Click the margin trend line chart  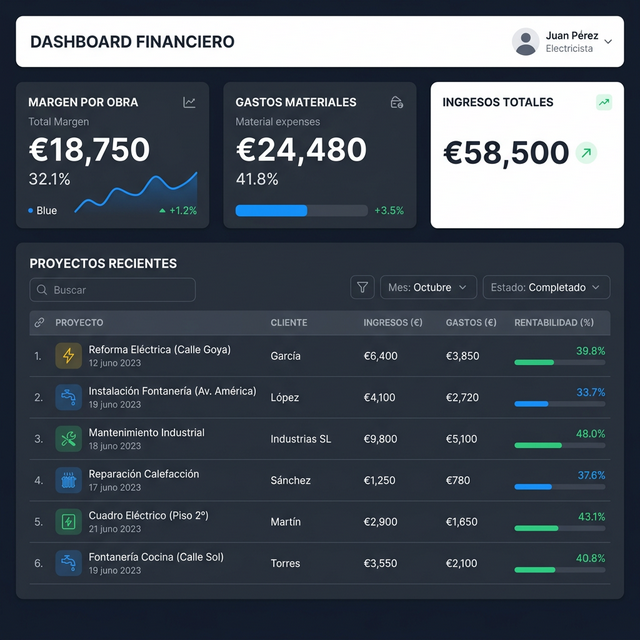click(136, 193)
